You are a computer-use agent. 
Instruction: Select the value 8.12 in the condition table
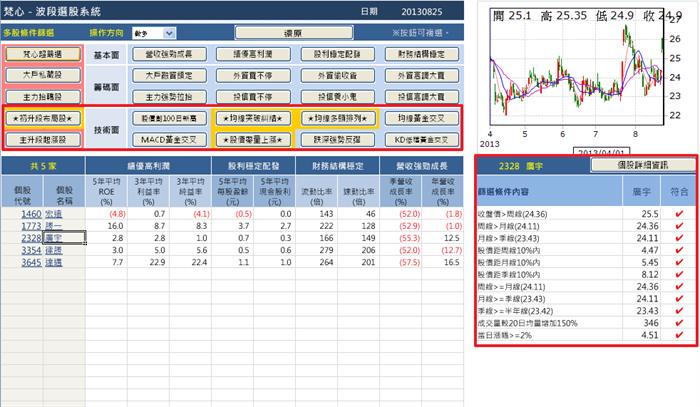click(x=650, y=274)
